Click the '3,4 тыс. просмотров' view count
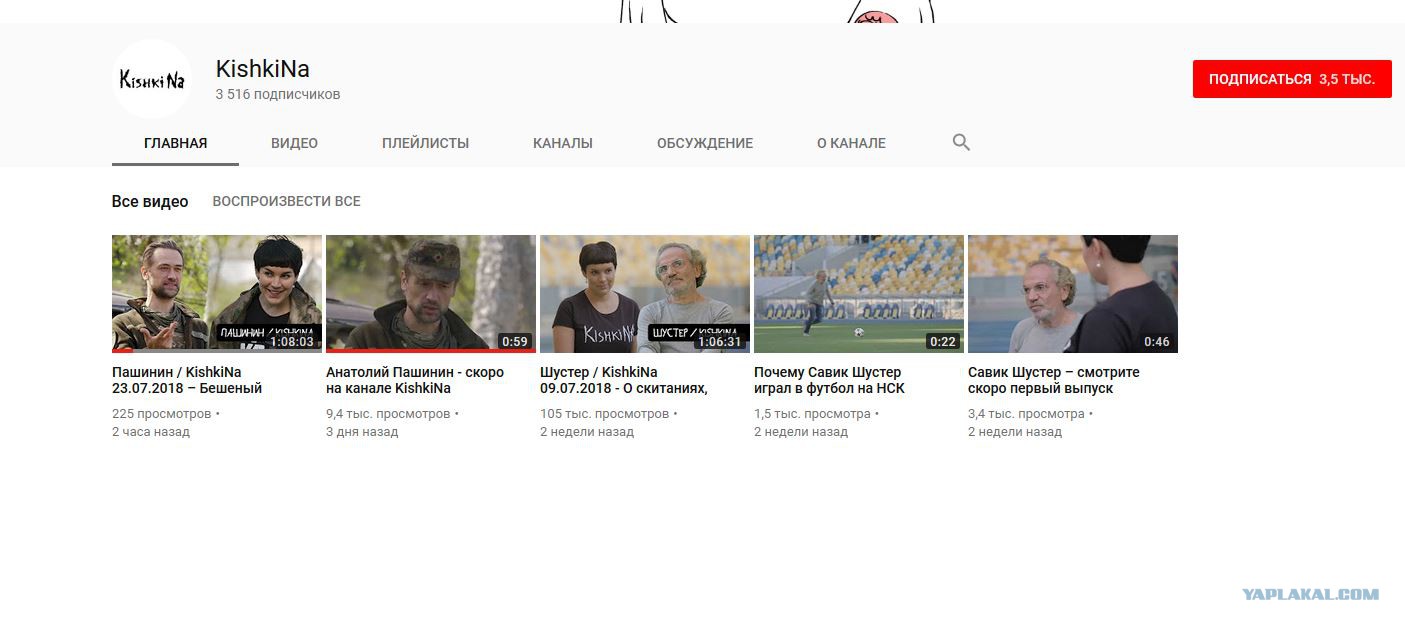The image size is (1405, 624). [x=1027, y=413]
